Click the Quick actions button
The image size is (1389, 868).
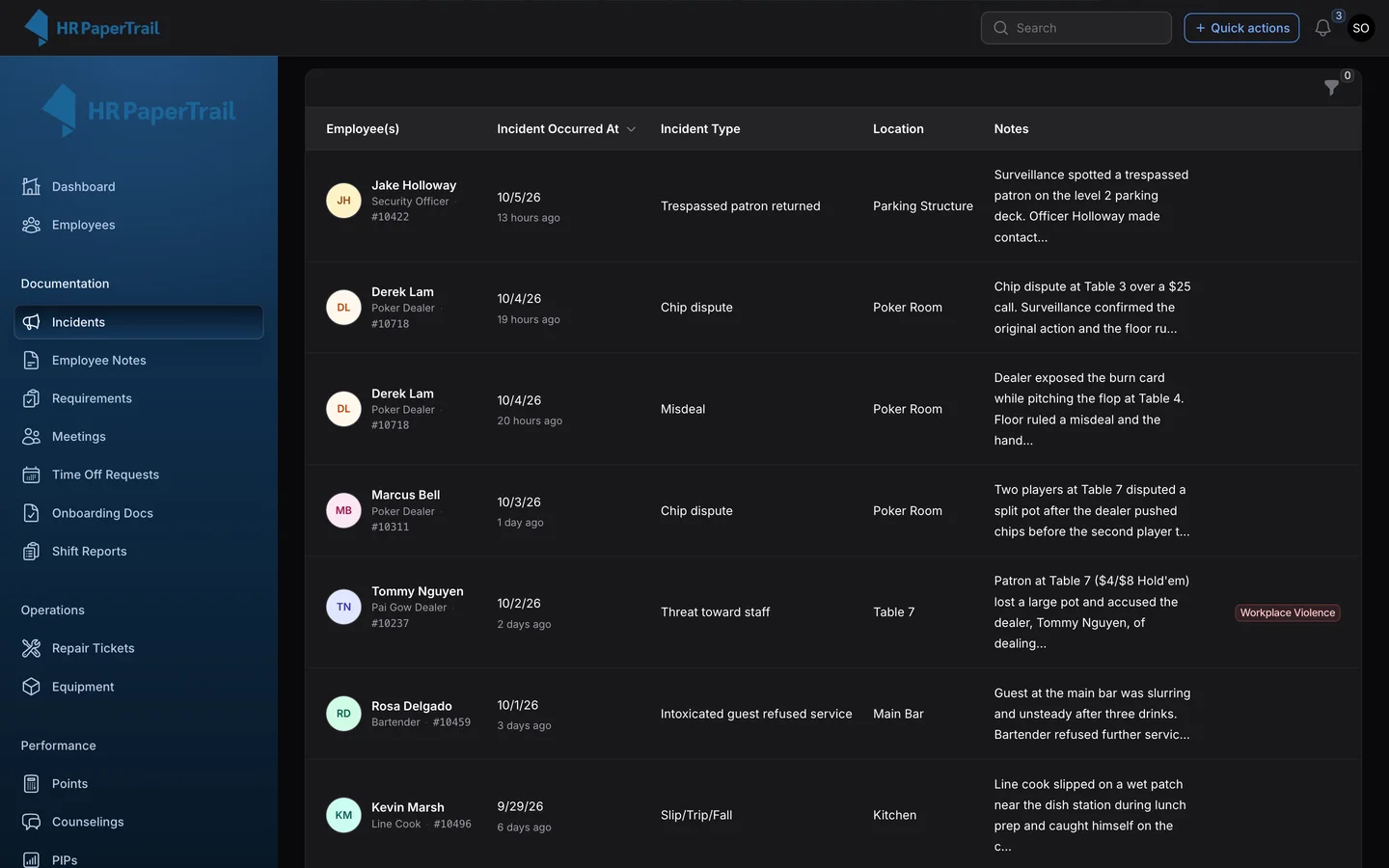[x=1241, y=28]
